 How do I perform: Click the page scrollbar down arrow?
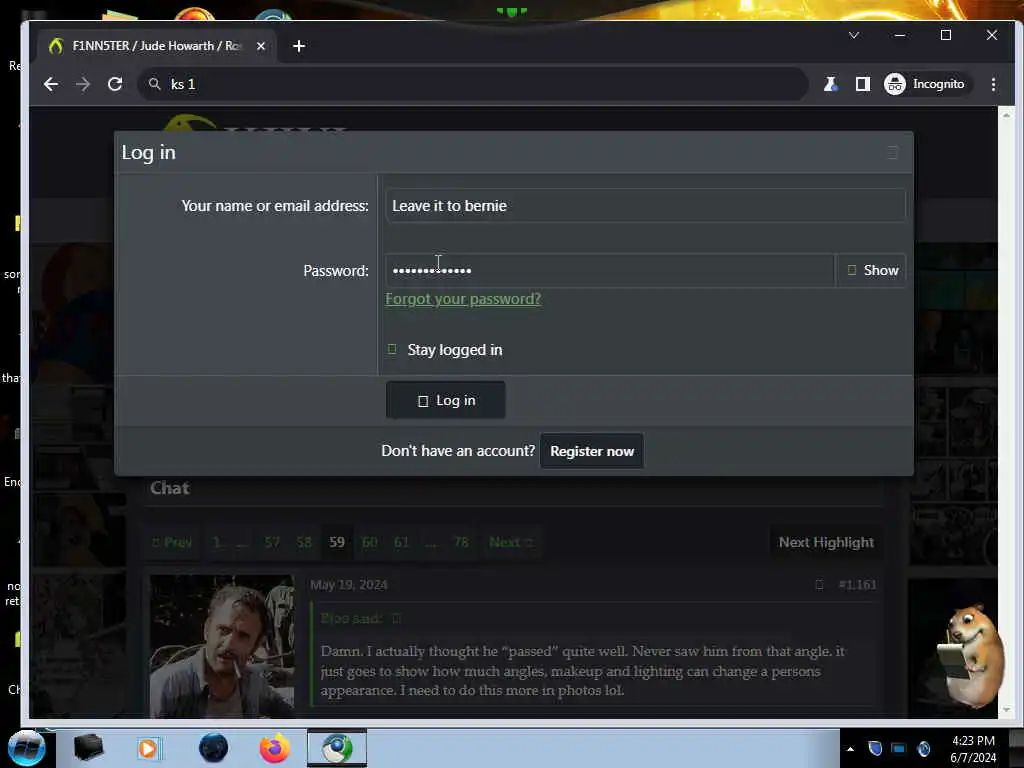[1006, 709]
